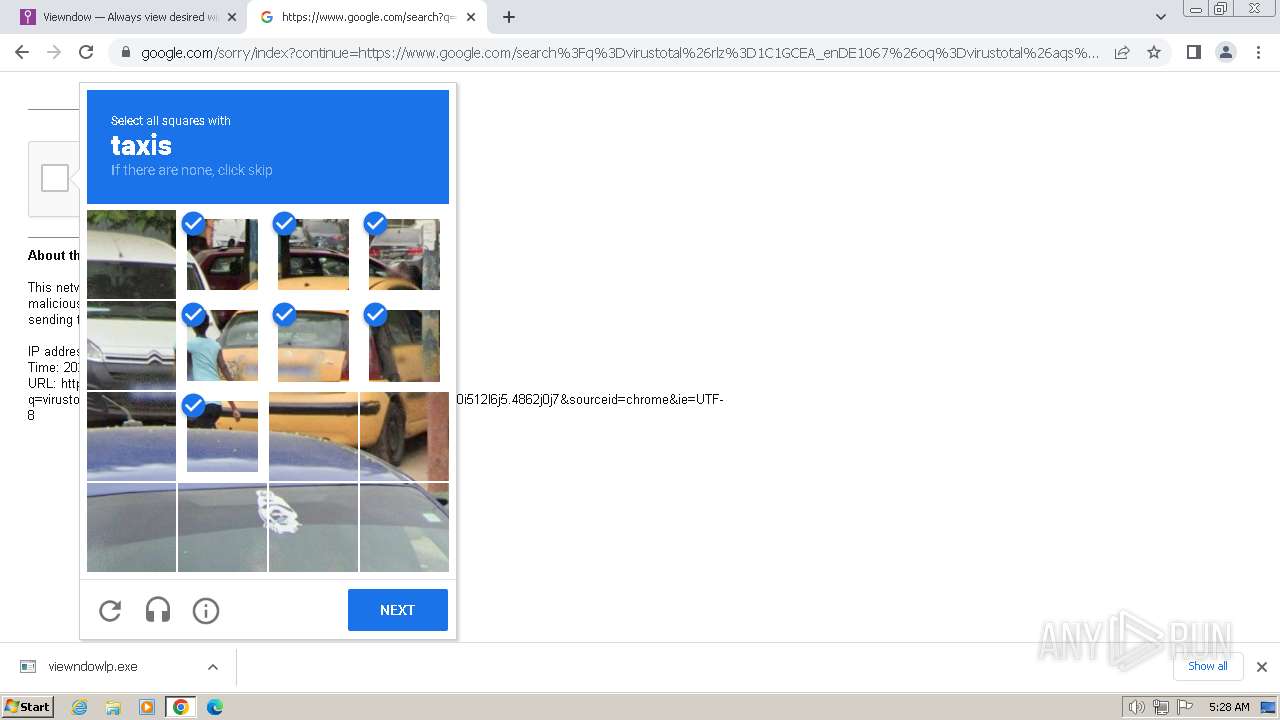Go back in browser history

[22, 52]
